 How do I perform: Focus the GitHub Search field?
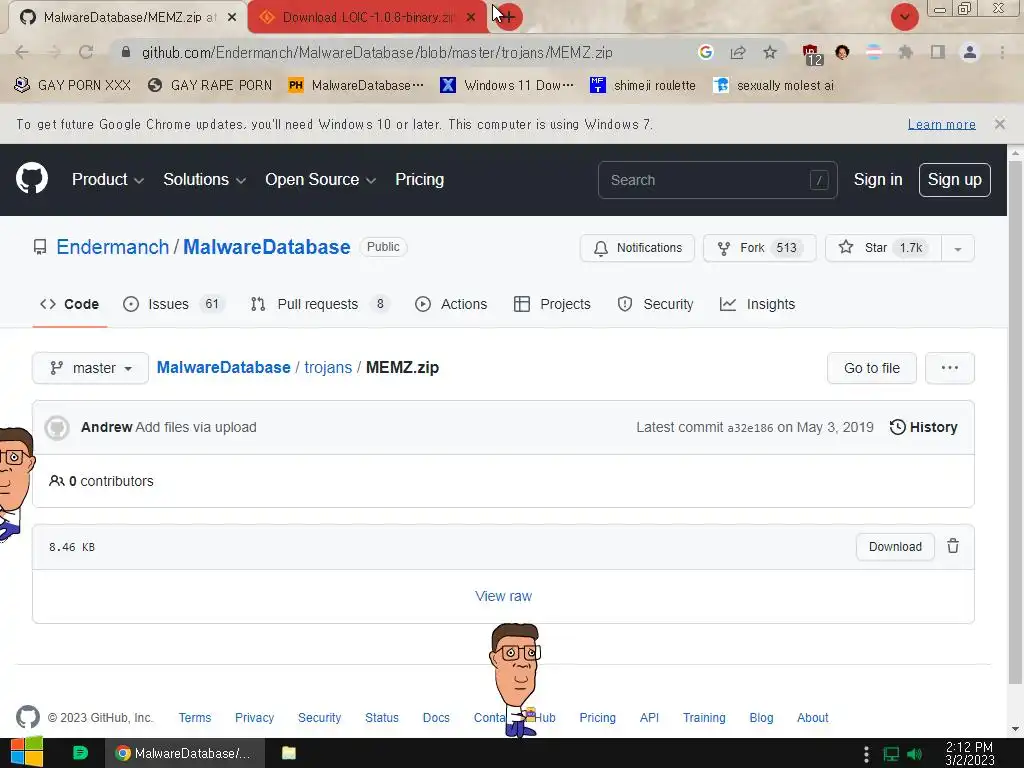pos(717,180)
